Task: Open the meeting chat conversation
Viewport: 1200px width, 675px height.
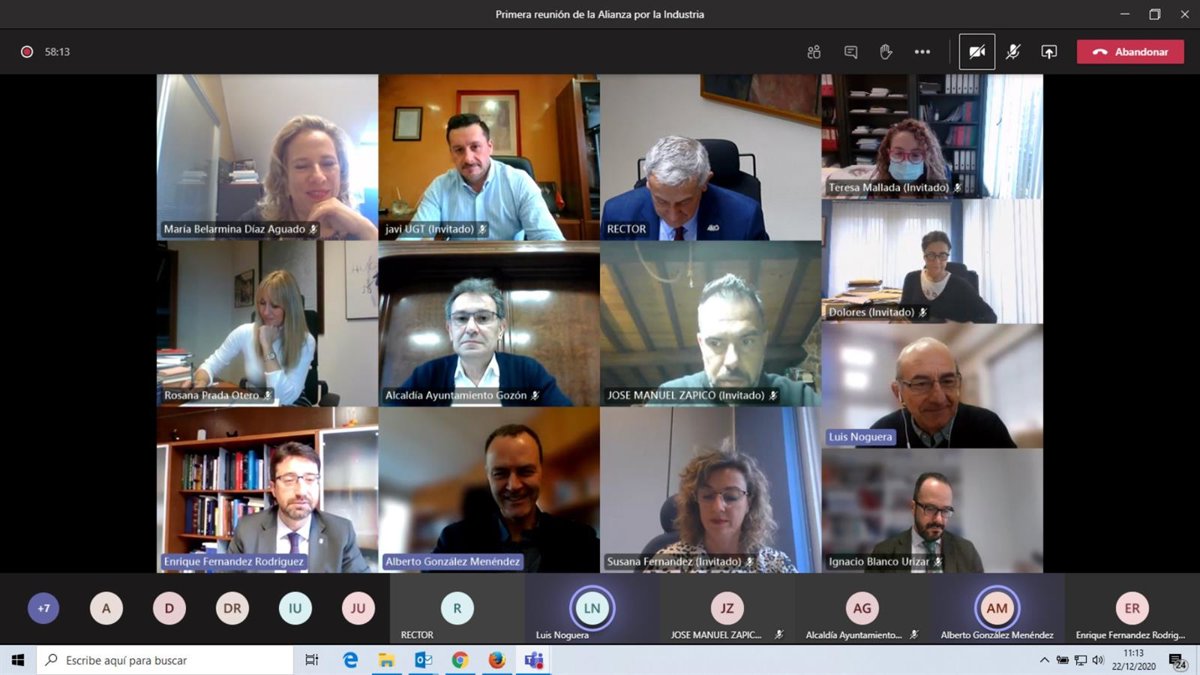Action: pyautogui.click(x=850, y=52)
